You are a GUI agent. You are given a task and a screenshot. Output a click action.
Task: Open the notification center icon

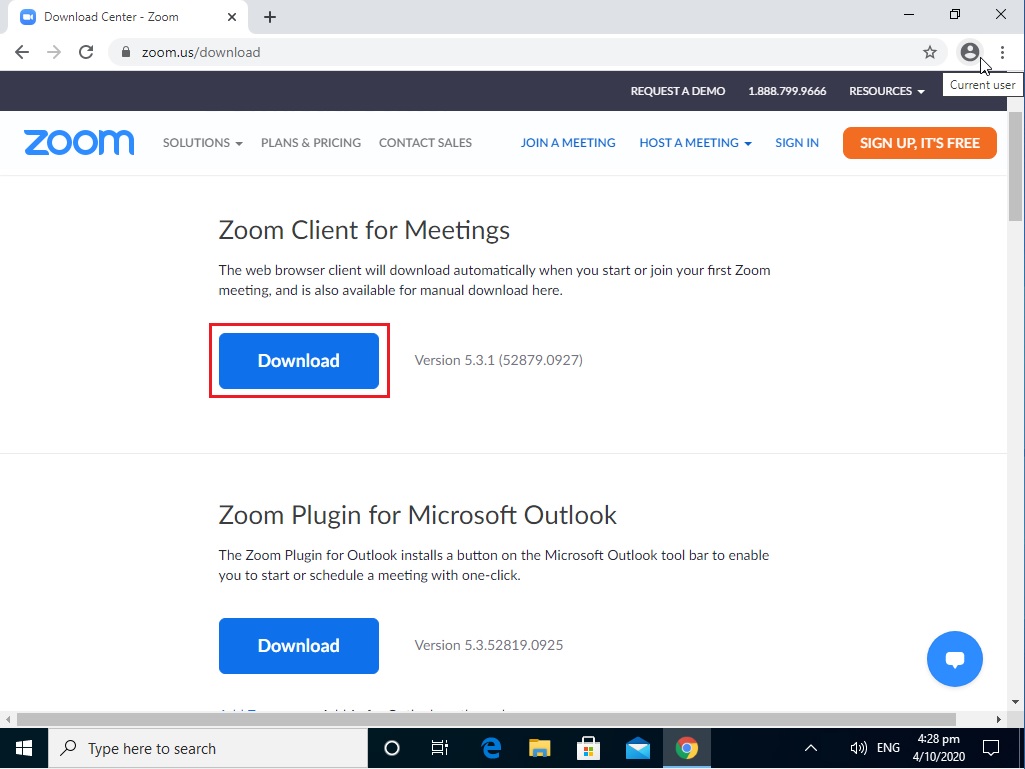point(991,748)
